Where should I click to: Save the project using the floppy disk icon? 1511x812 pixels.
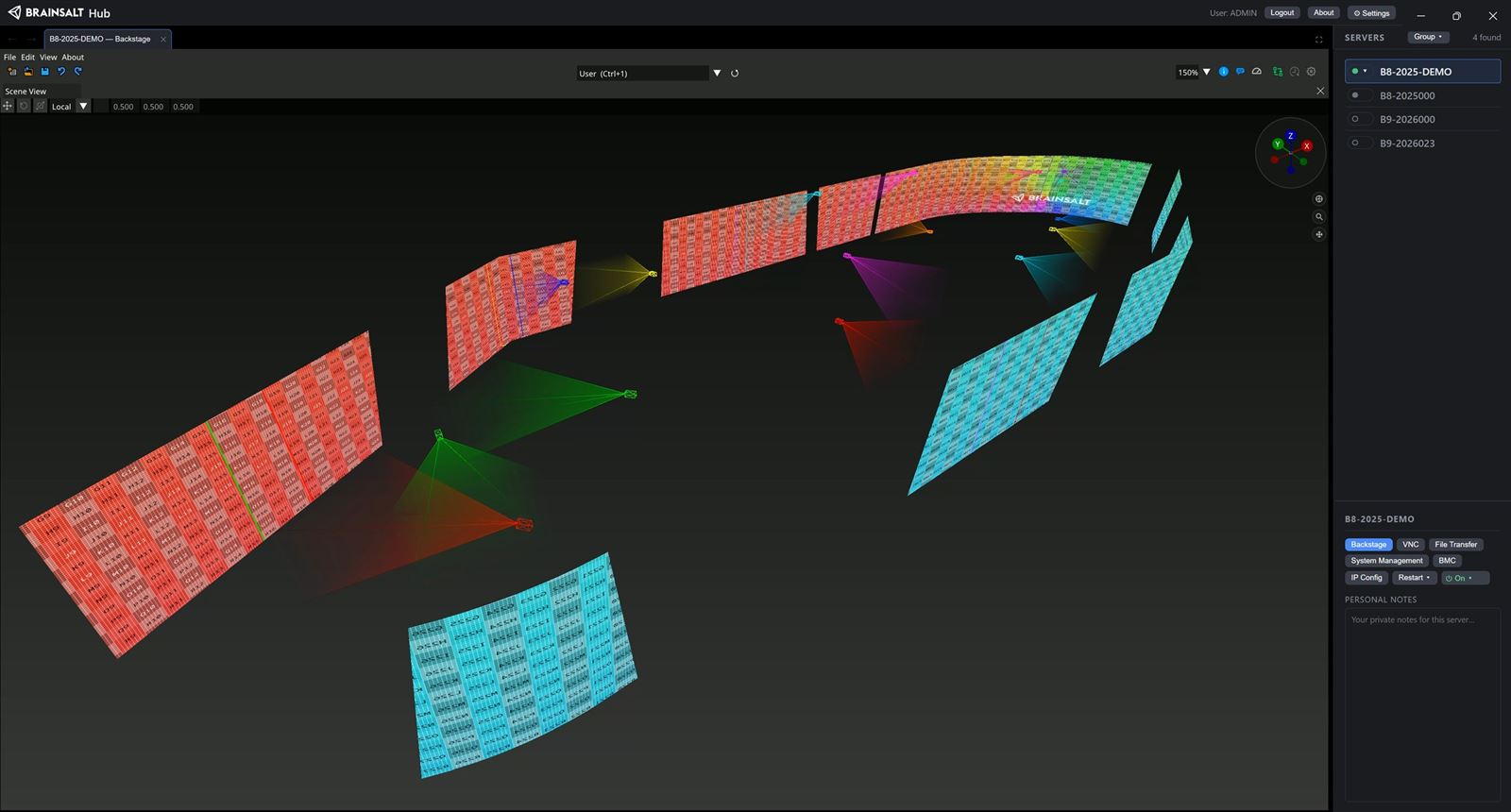[44, 72]
